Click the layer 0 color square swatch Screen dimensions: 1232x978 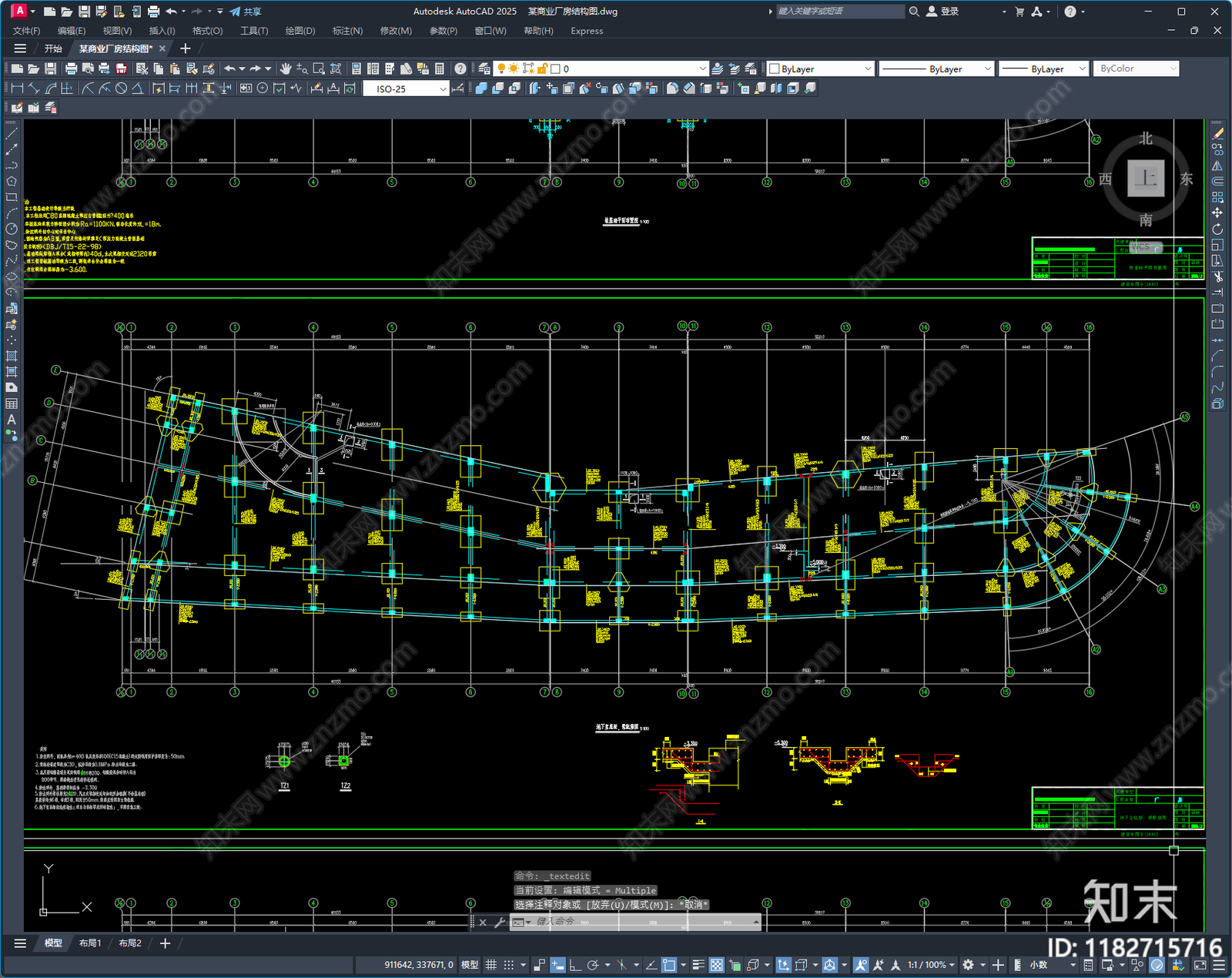coord(555,69)
